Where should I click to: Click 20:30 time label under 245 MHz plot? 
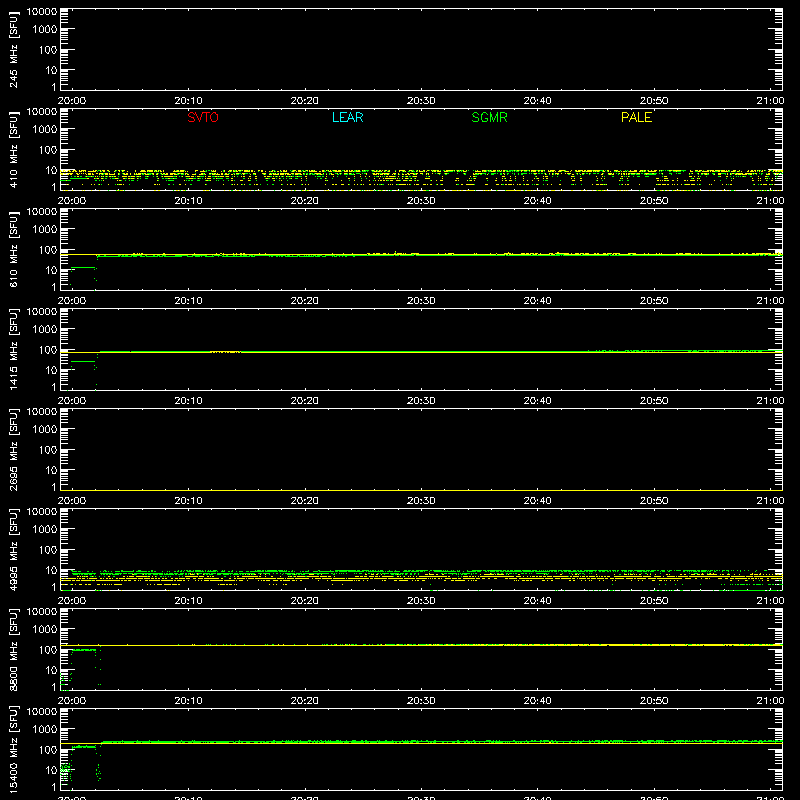[421, 101]
